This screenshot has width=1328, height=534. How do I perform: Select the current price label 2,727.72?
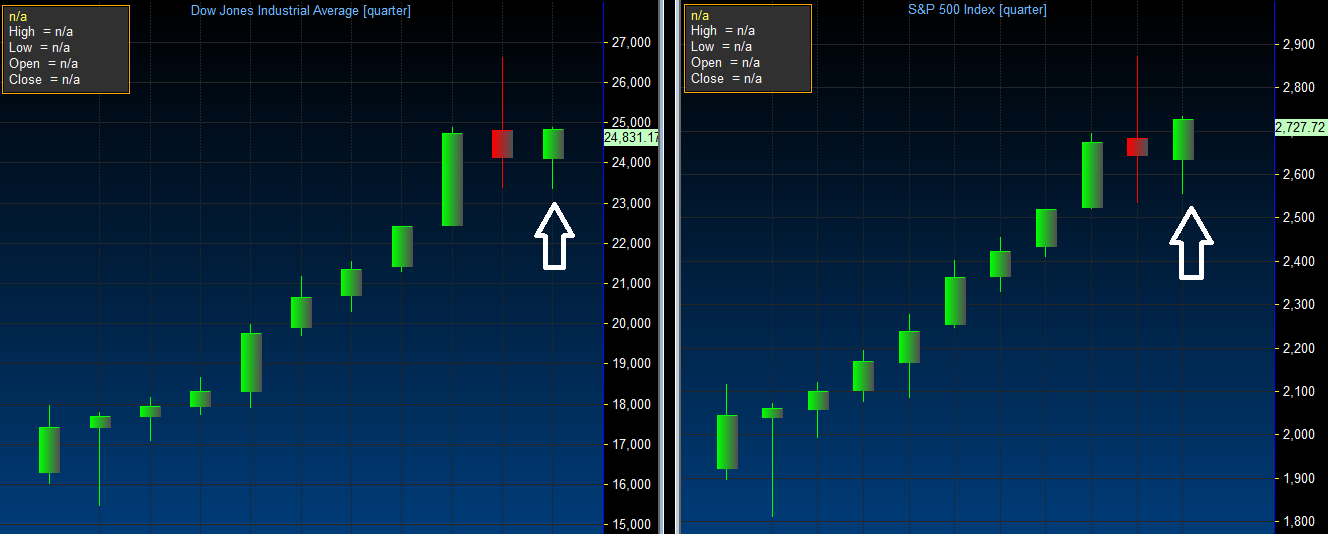click(1300, 127)
